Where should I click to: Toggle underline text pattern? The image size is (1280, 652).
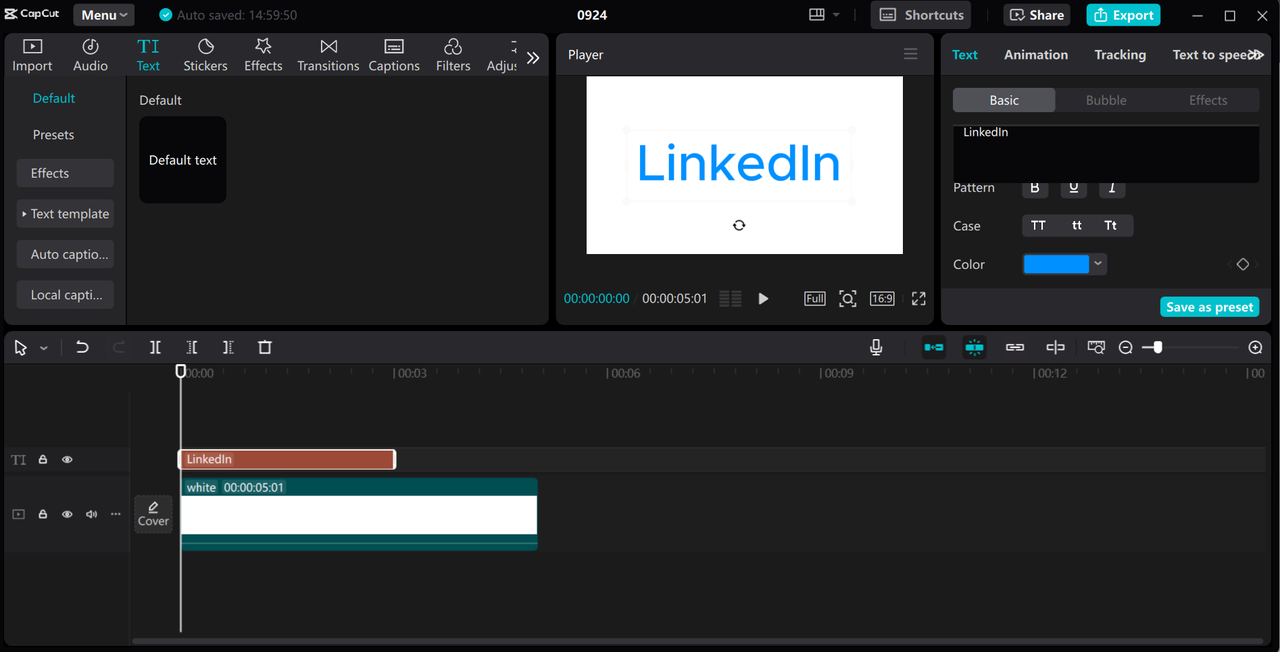coord(1074,188)
